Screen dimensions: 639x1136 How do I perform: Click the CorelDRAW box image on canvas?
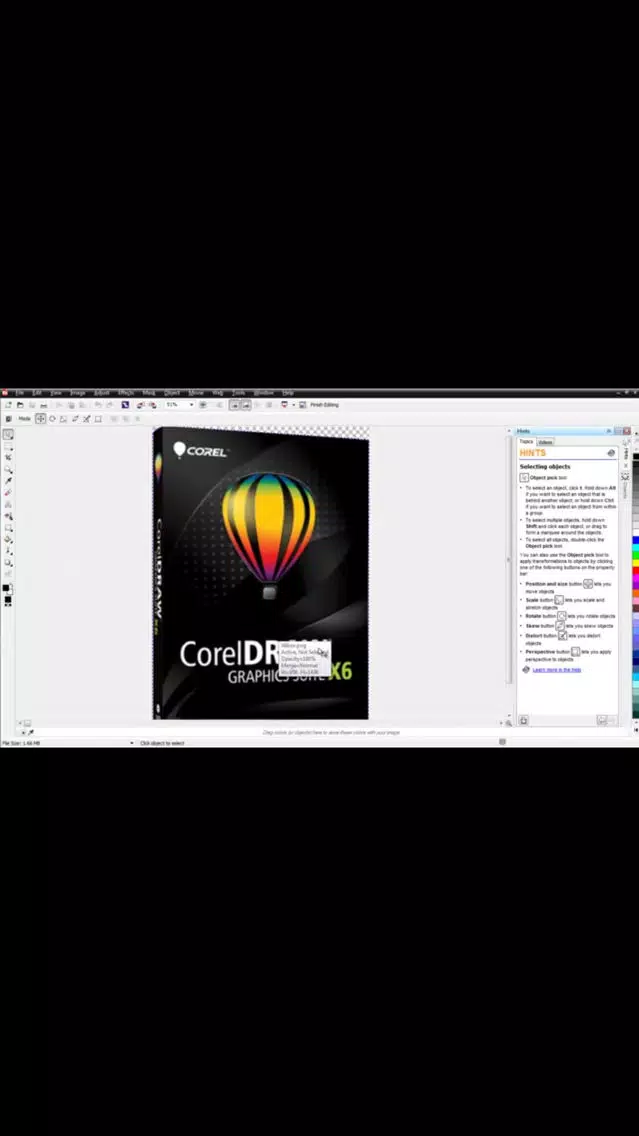tap(260, 573)
